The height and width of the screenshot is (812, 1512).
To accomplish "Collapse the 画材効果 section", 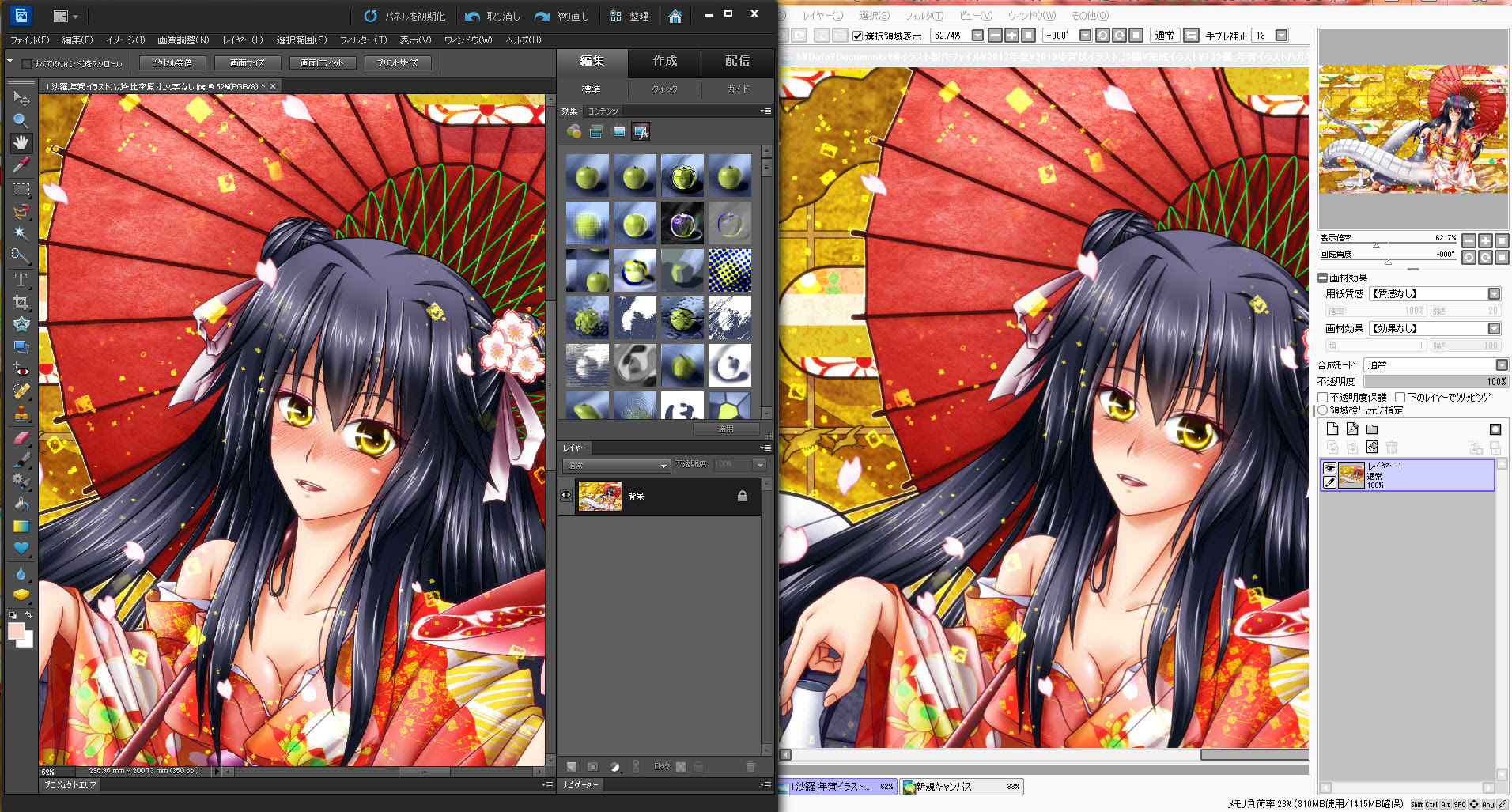I will pyautogui.click(x=1322, y=278).
